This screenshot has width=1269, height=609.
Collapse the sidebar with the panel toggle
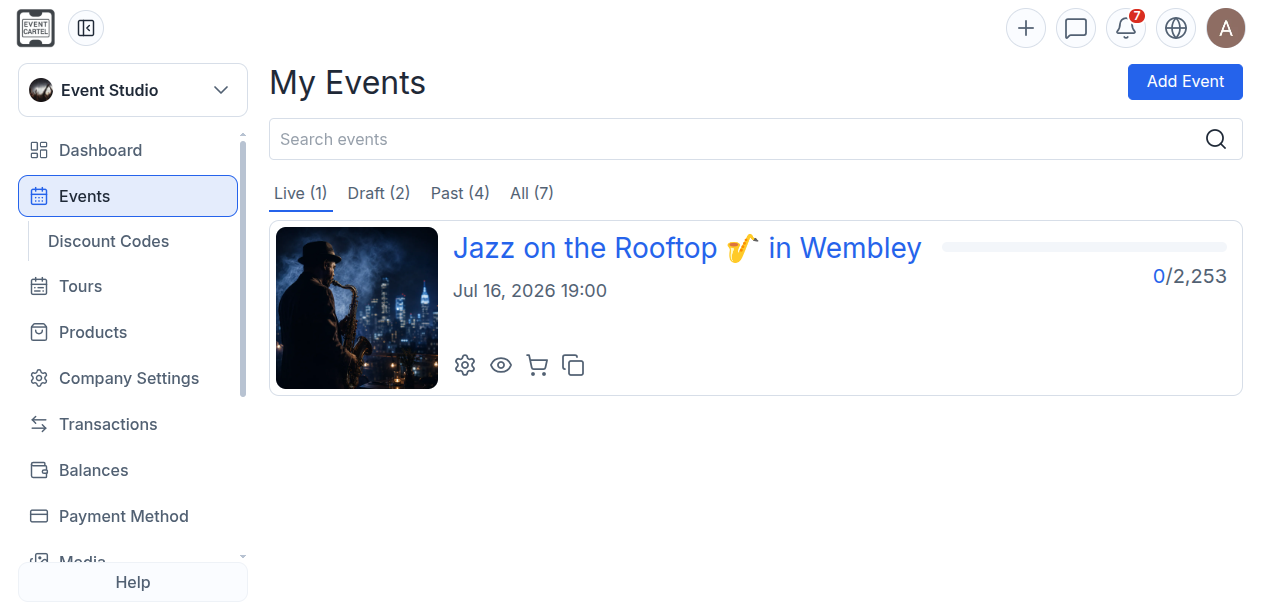pyautogui.click(x=86, y=28)
